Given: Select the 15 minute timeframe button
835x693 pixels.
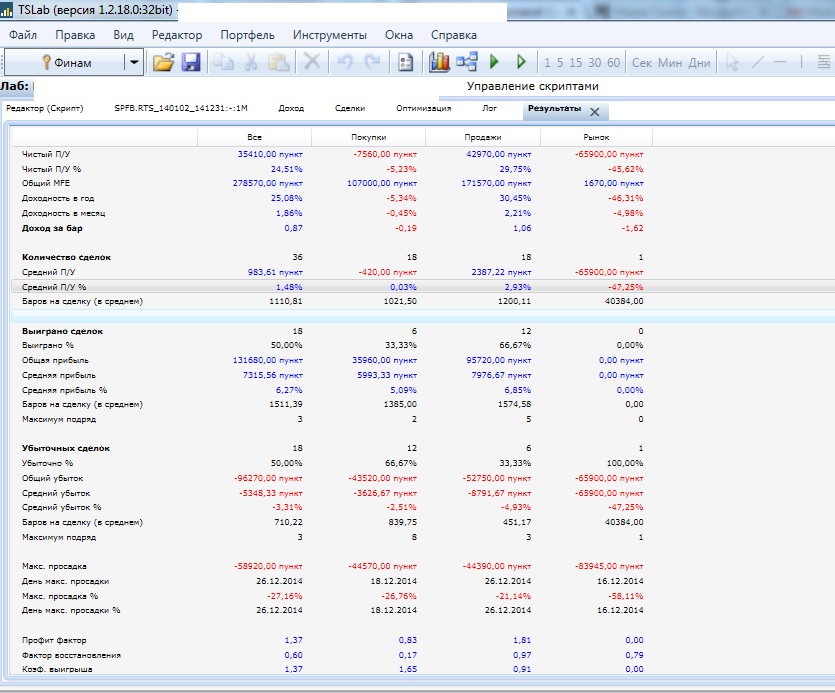Looking at the screenshot, I should [x=575, y=63].
